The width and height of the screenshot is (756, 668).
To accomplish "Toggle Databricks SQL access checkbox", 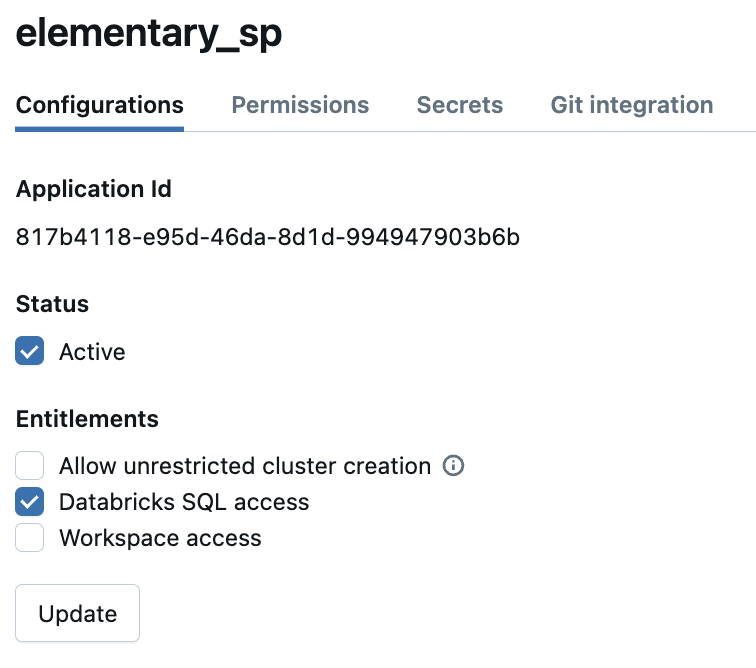I will 29,502.
